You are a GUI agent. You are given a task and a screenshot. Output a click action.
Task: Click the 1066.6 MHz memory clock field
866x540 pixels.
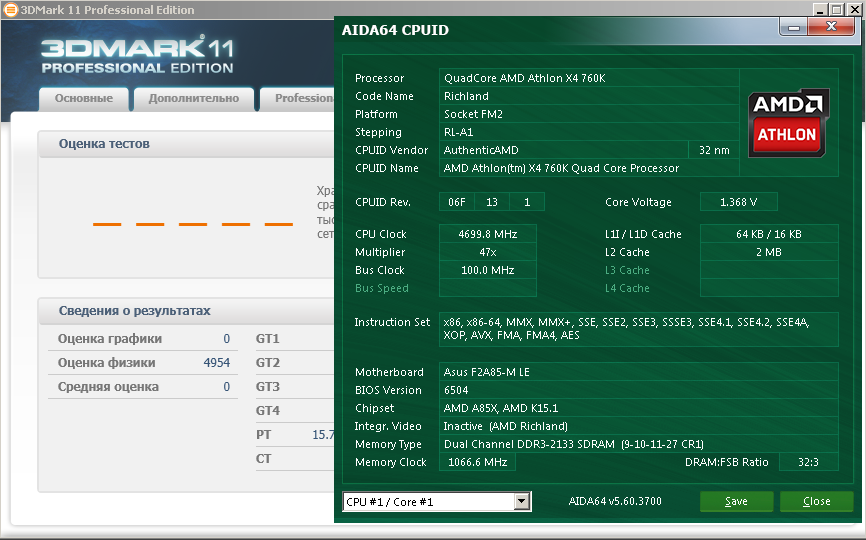point(477,462)
